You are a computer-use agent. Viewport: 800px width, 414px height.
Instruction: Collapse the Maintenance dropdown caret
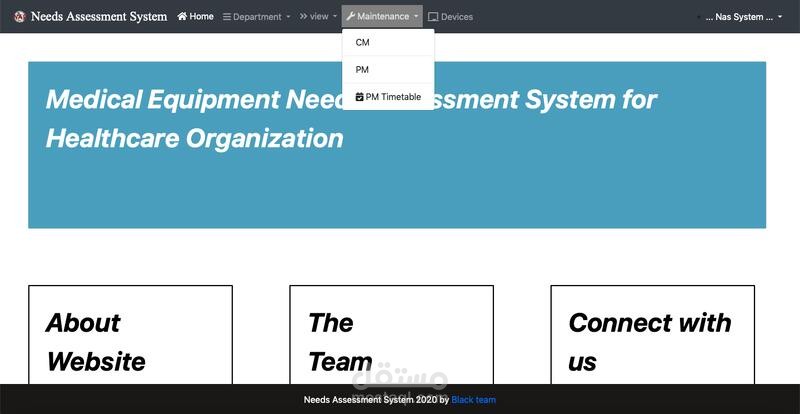pyautogui.click(x=416, y=16)
